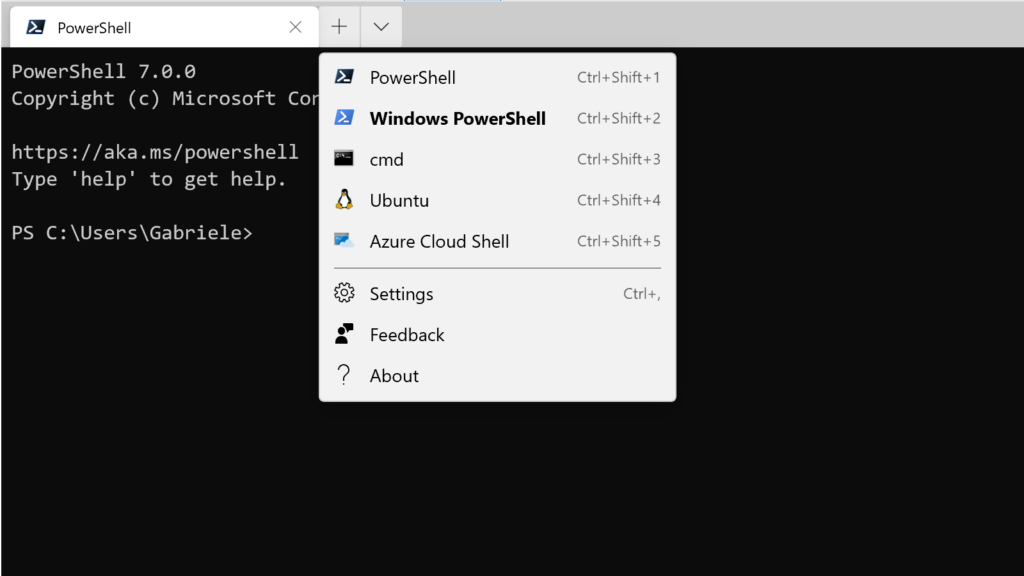Collapse the profile dropdown chevron

tap(381, 27)
